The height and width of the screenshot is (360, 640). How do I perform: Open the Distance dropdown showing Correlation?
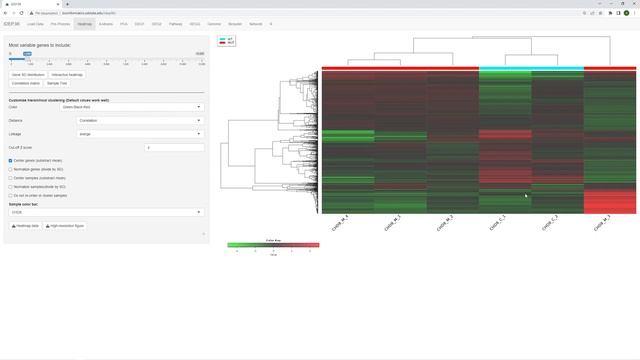click(x=140, y=120)
